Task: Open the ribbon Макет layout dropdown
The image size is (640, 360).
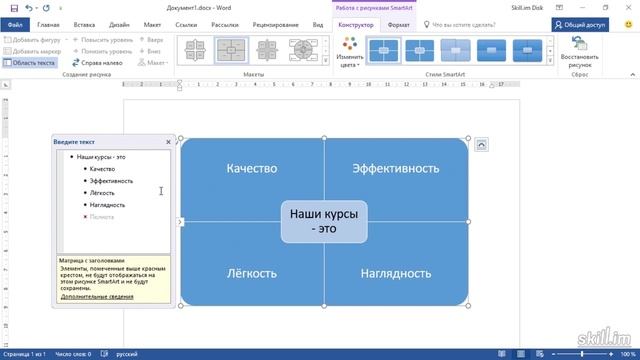Action: pos(153,63)
